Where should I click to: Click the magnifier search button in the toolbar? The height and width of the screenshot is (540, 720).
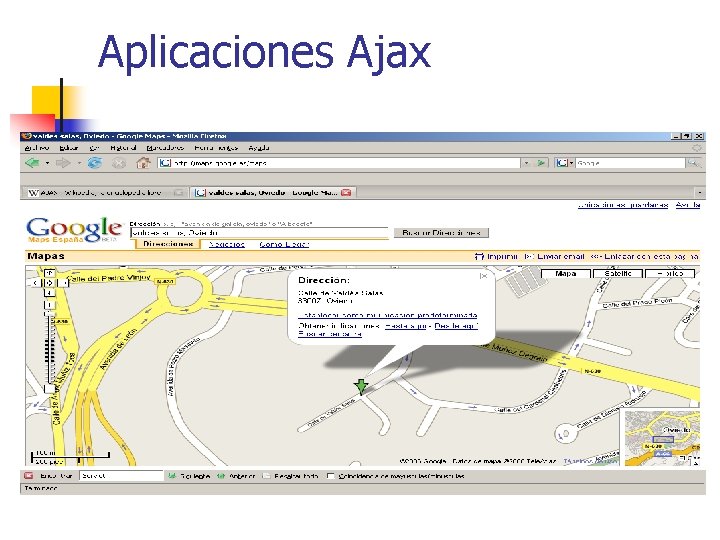(692, 163)
